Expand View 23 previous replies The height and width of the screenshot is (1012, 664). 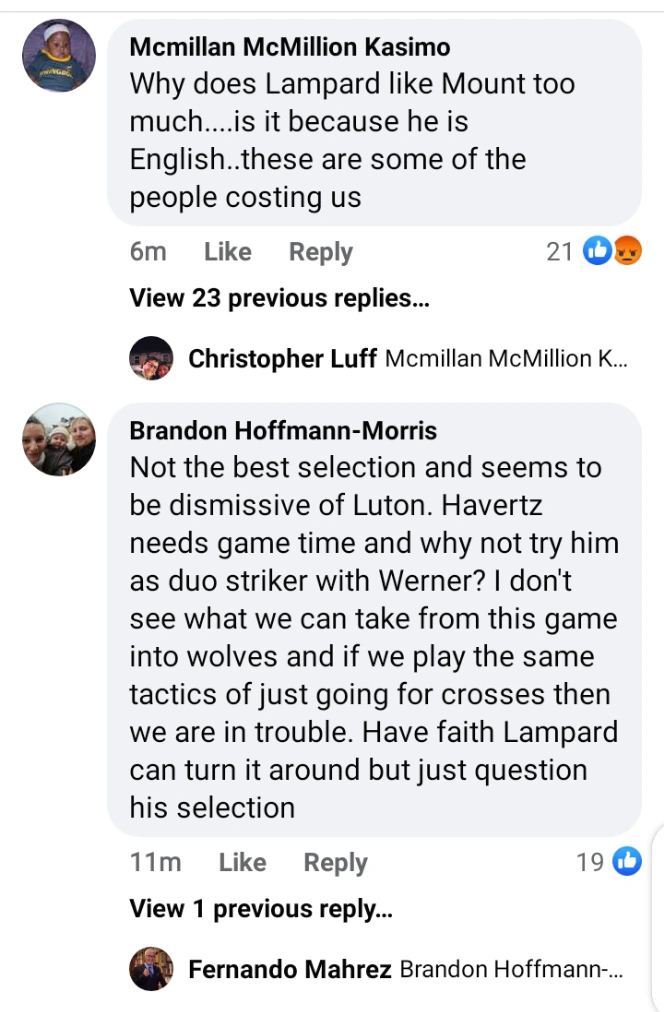[279, 298]
